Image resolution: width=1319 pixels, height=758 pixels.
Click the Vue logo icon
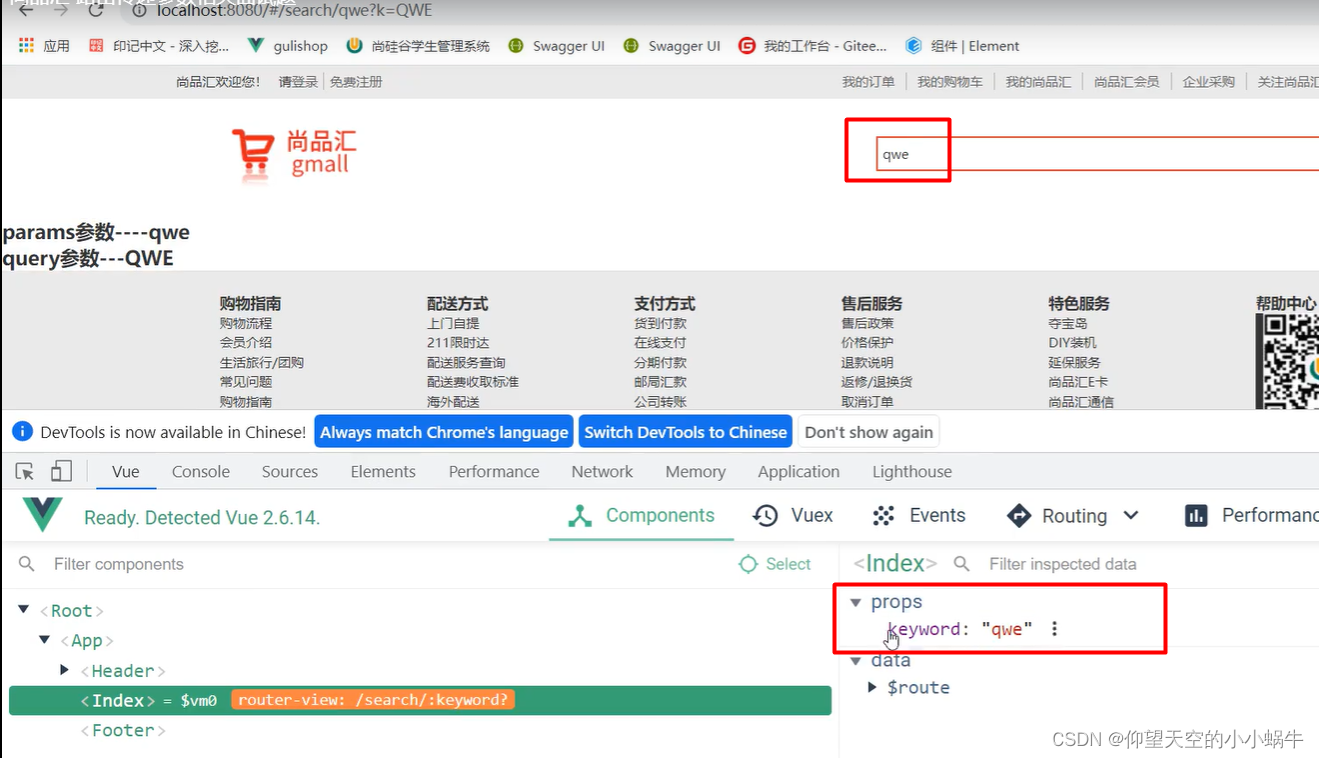[43, 515]
